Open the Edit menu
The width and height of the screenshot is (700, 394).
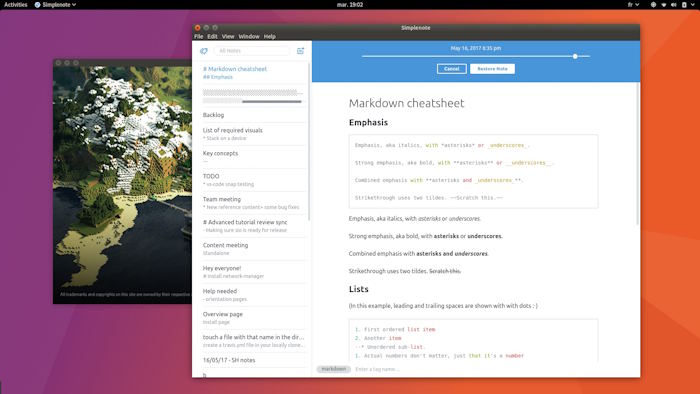[x=212, y=36]
